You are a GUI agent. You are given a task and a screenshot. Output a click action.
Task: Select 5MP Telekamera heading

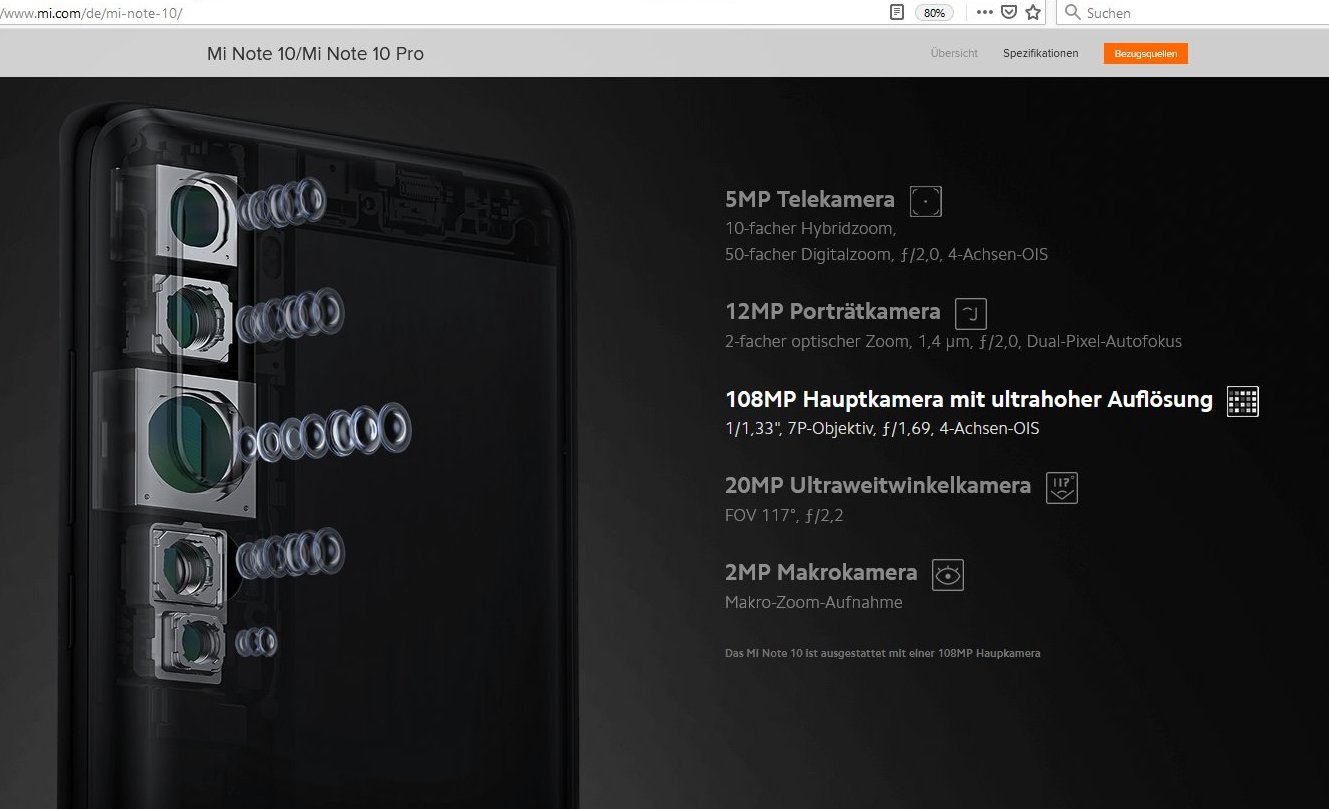pyautogui.click(x=810, y=200)
